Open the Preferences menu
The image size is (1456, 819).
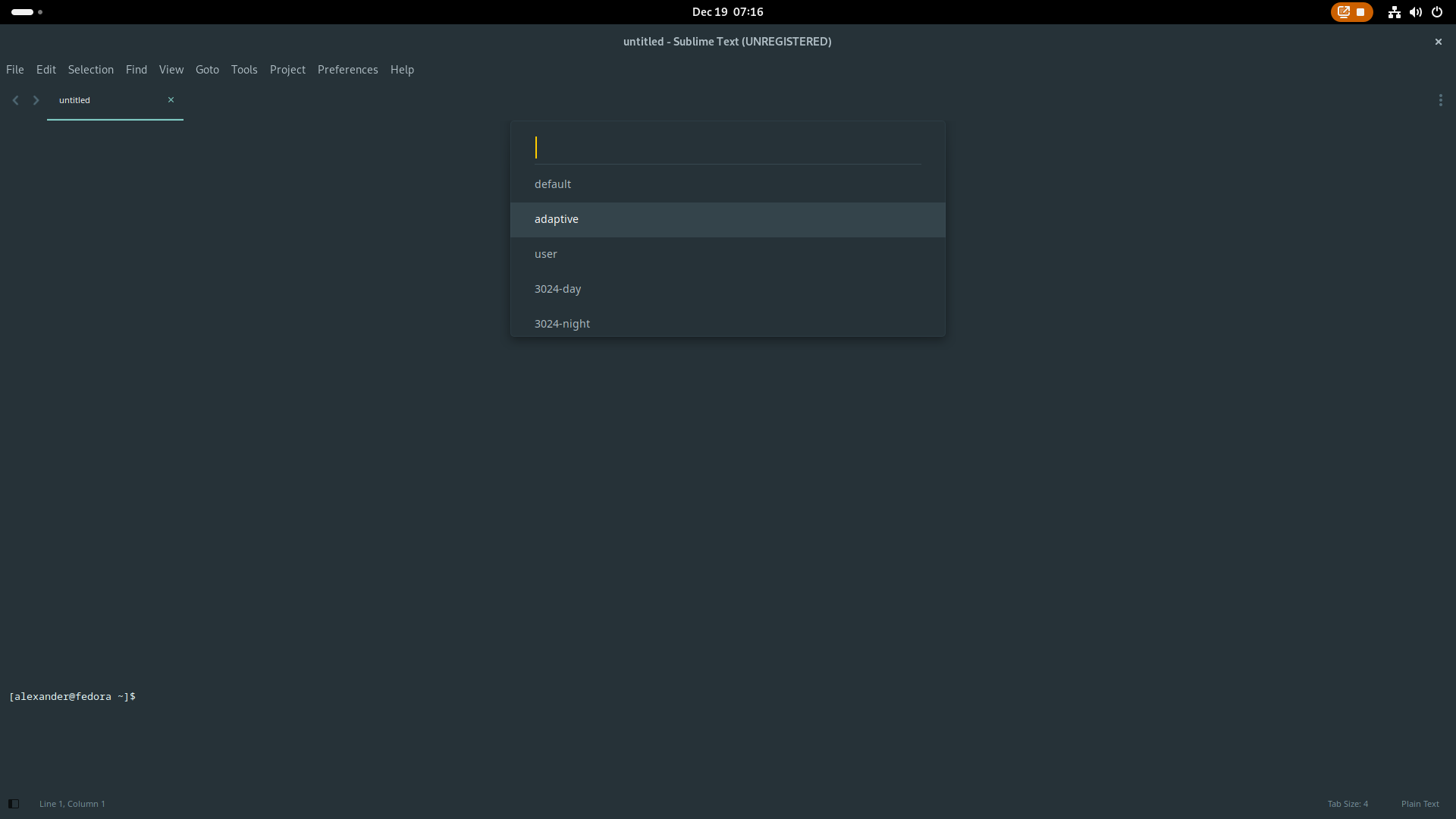point(348,69)
